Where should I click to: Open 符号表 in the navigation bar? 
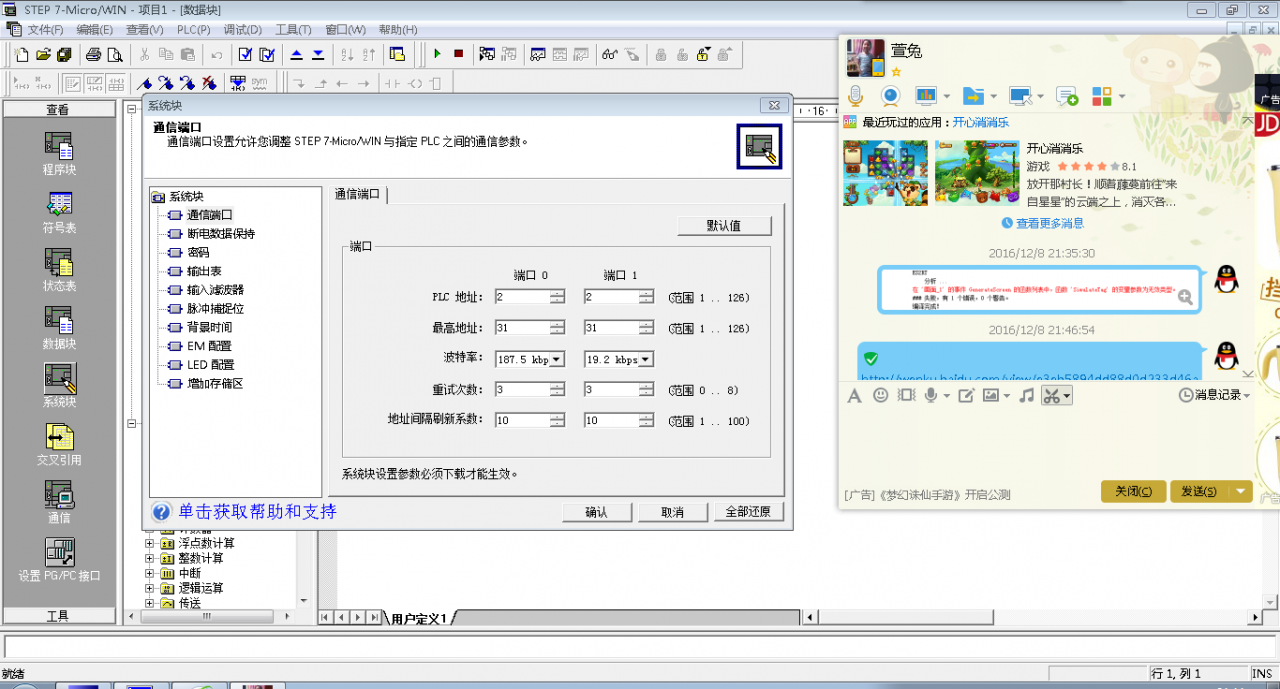(x=59, y=211)
